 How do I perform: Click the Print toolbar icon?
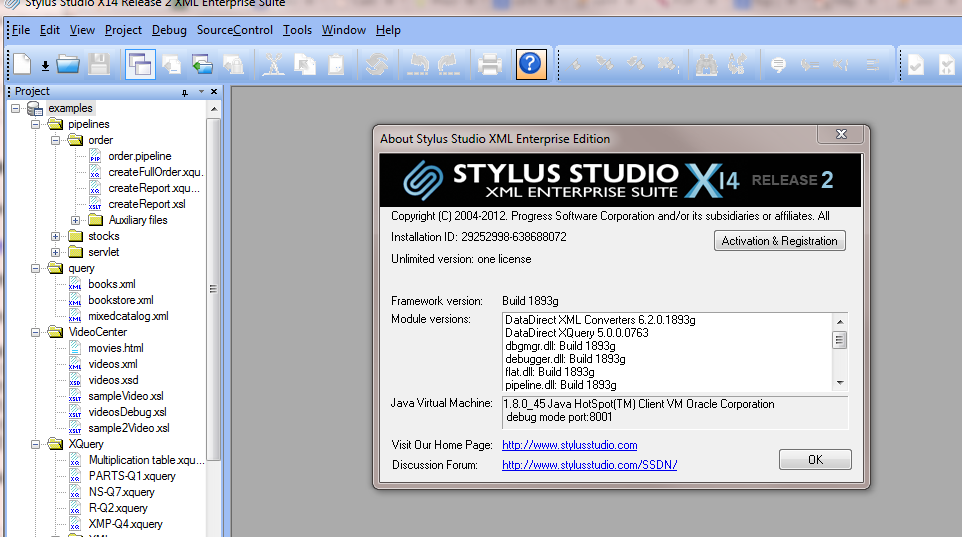[490, 64]
